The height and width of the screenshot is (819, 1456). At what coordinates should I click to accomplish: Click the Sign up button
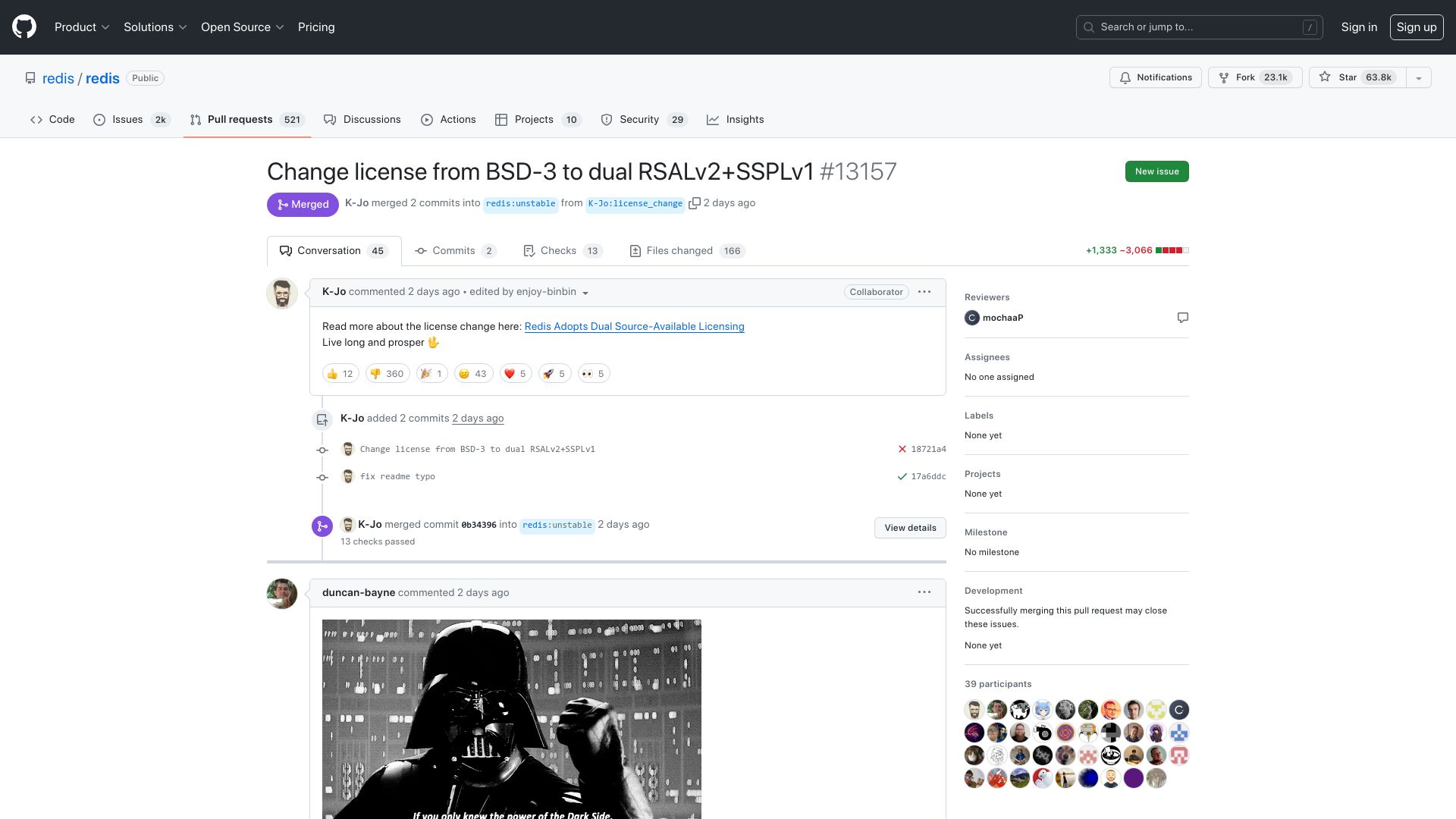coord(1416,27)
